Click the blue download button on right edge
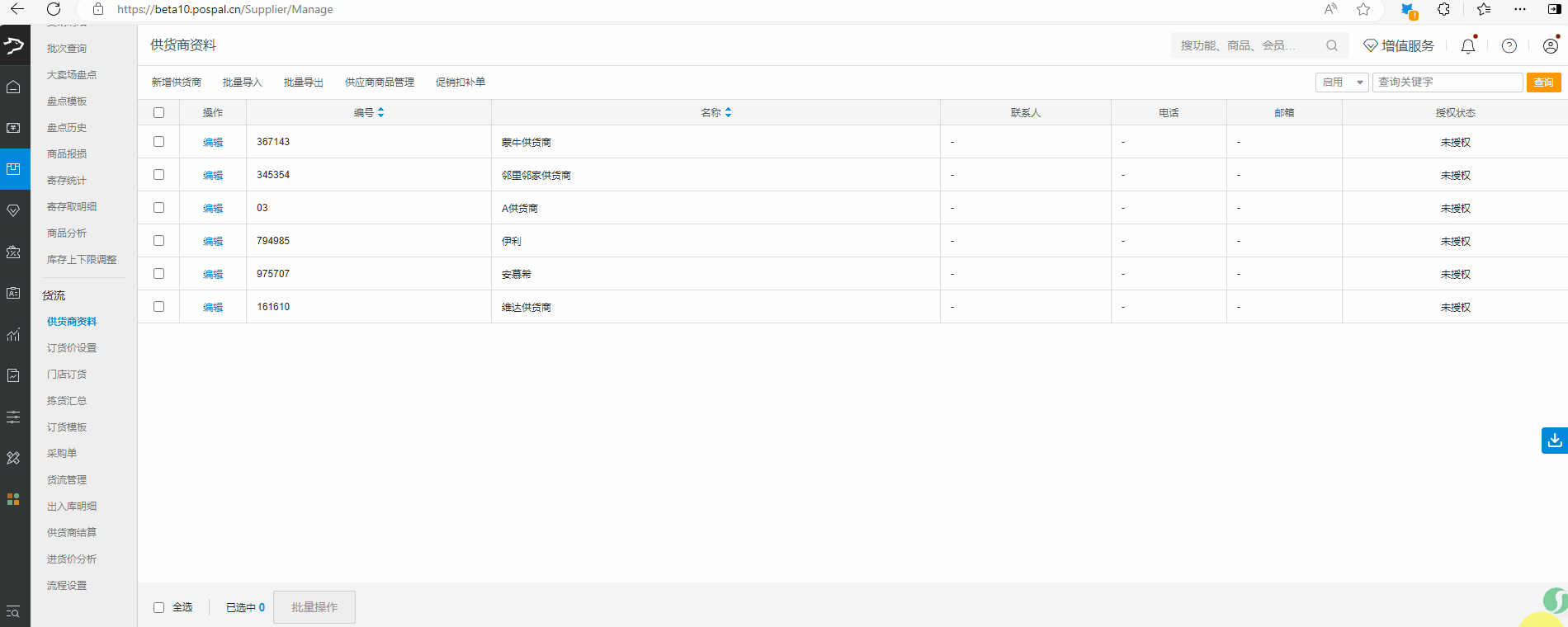 point(1554,441)
